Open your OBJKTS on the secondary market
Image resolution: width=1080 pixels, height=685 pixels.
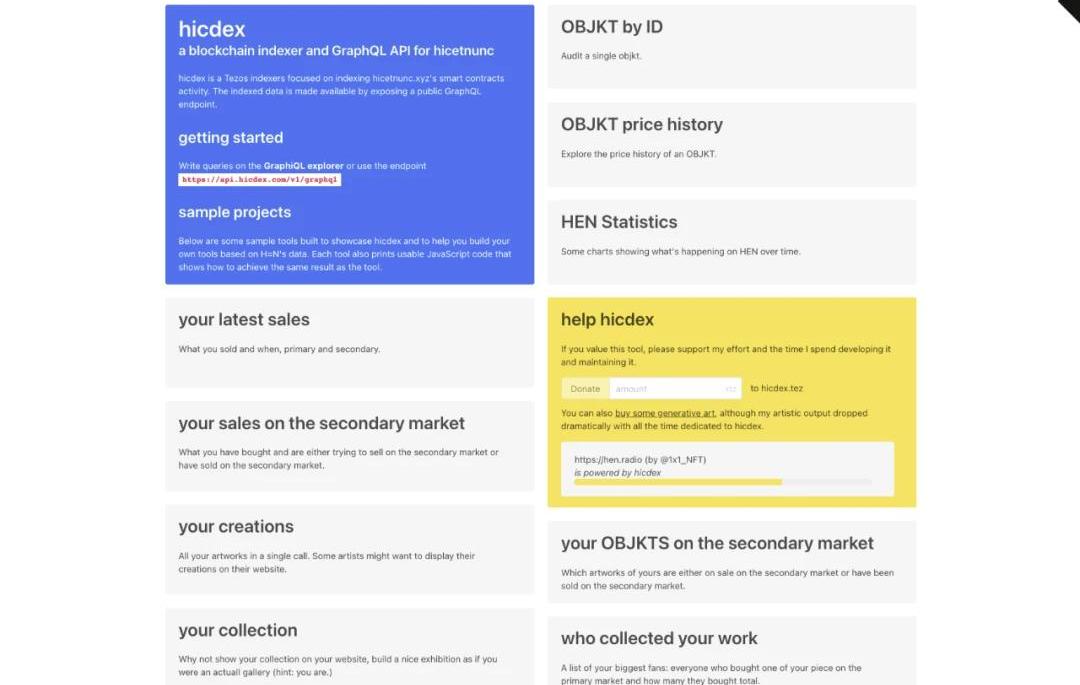[731, 562]
